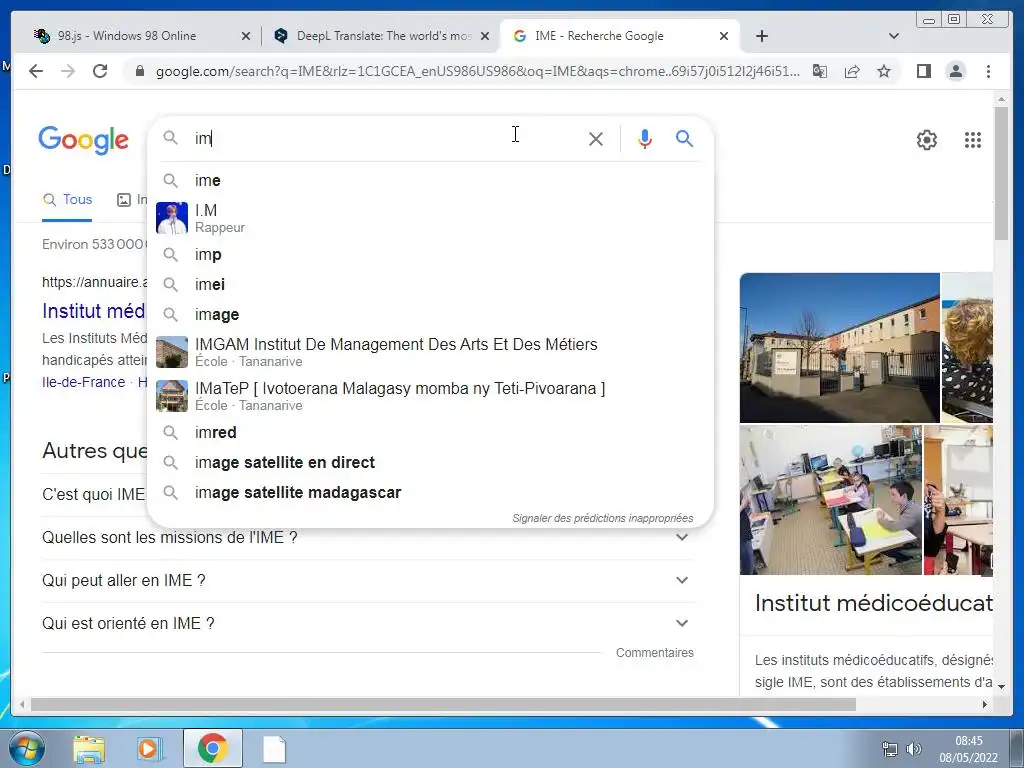
Task: Select the Tous results tab
Action: click(x=67, y=200)
